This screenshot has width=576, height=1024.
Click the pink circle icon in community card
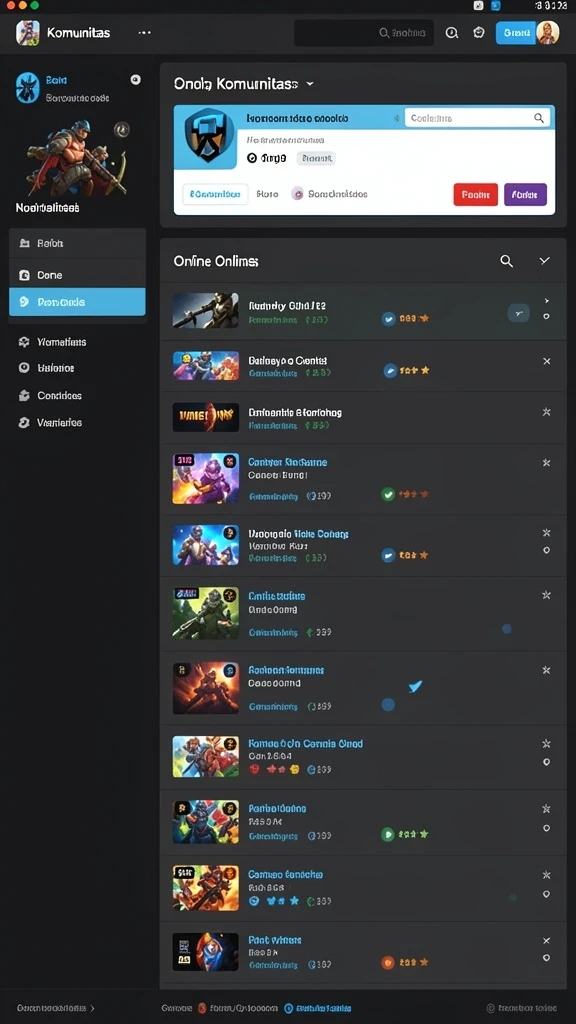297,193
